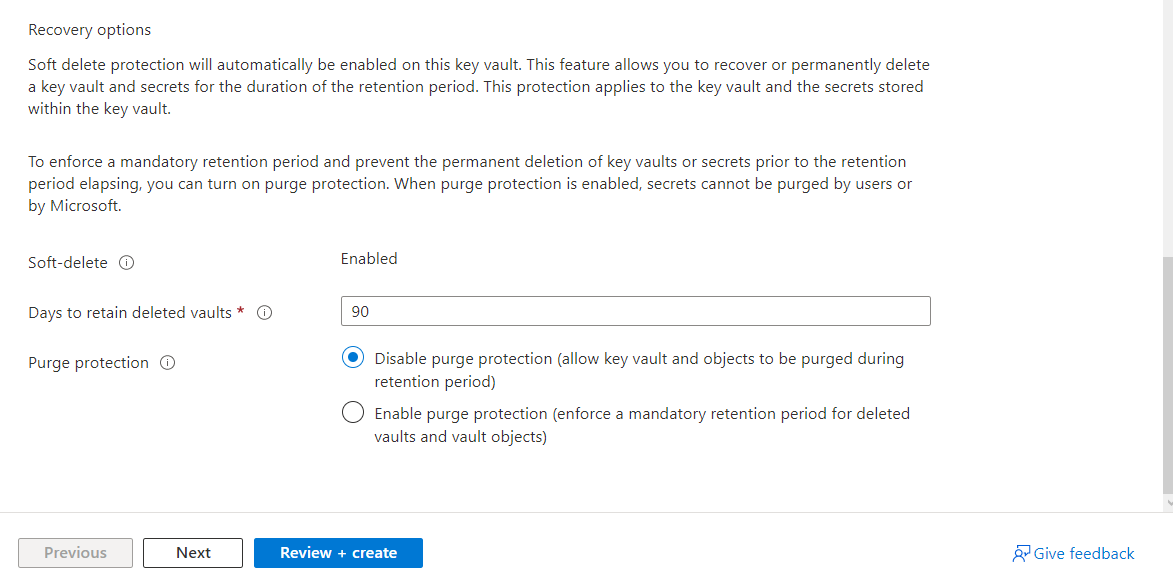
Task: Go to the Next step
Action: pos(193,553)
